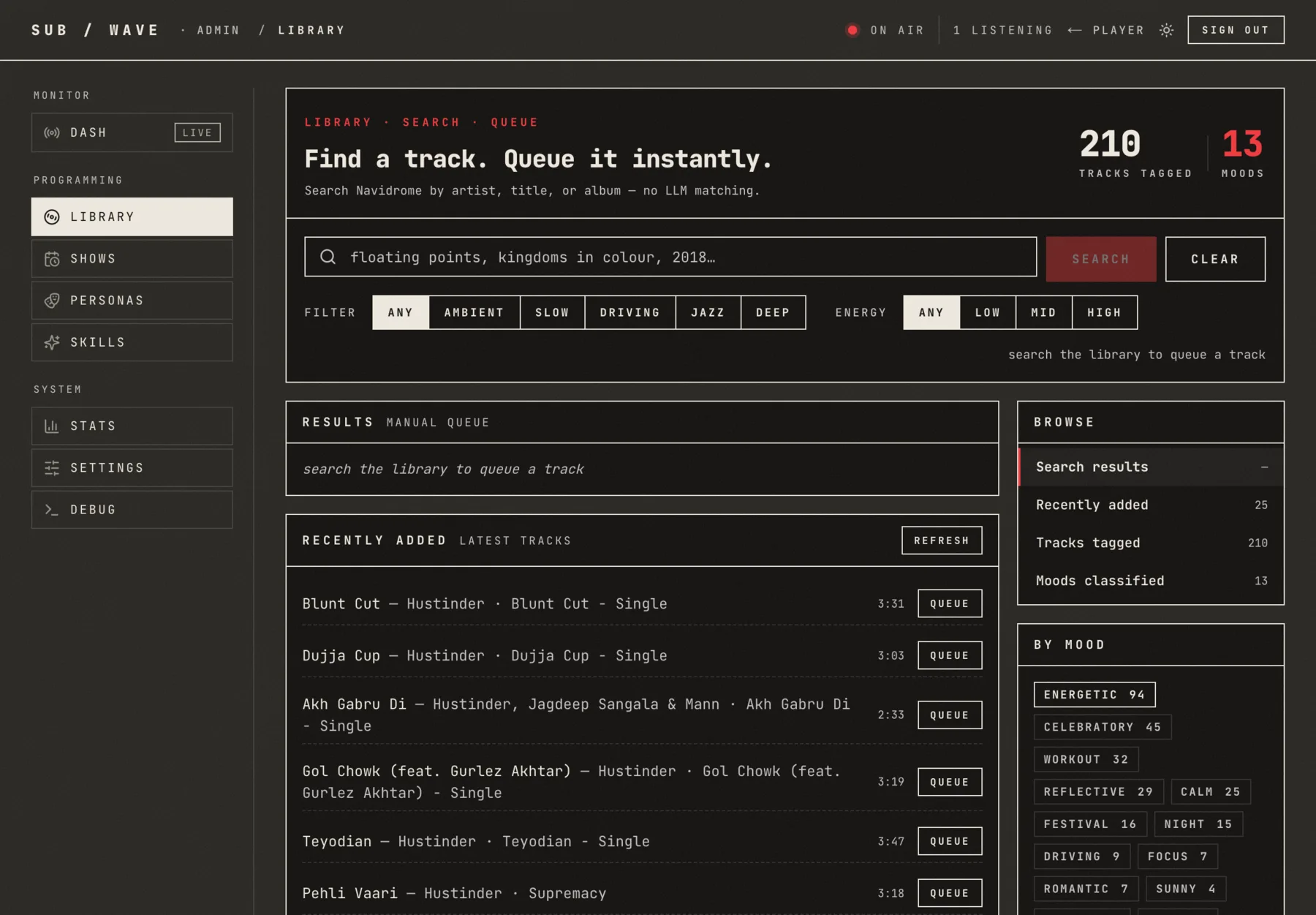Viewport: 1316px width, 915px height.
Task: Select the AMBIENT mood filter
Action: tap(474, 312)
